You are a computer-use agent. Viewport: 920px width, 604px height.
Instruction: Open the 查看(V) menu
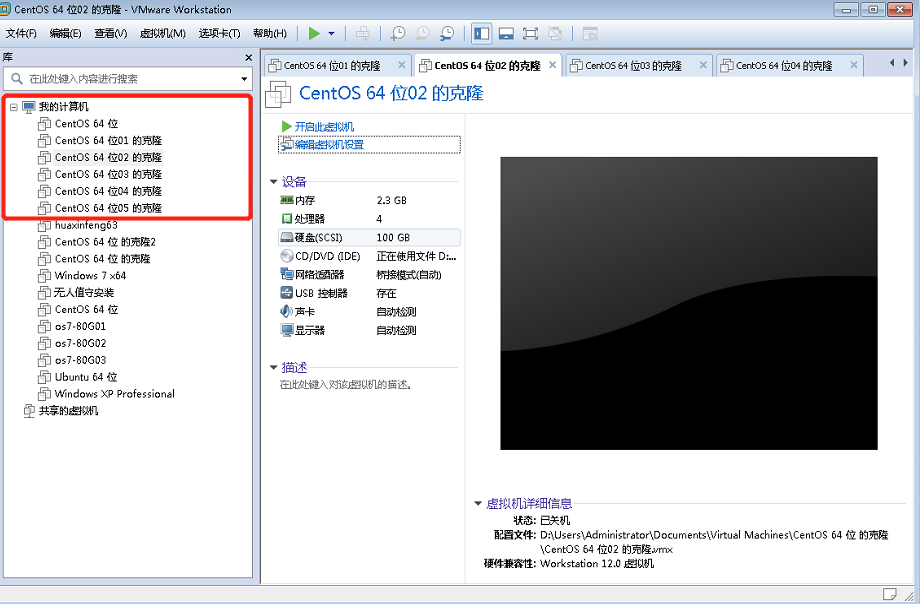(110, 33)
